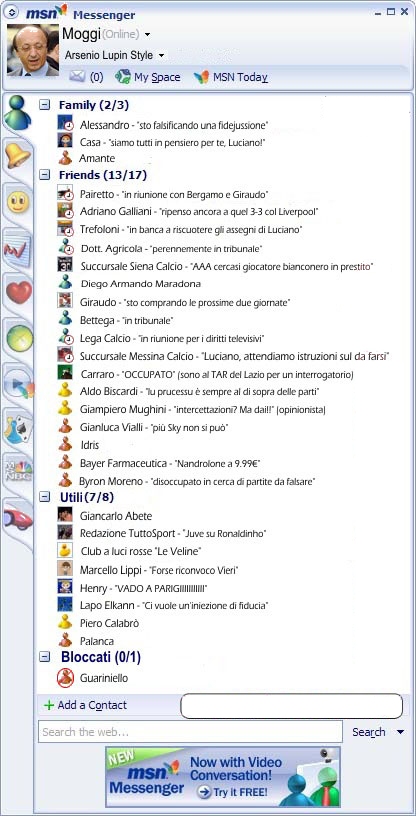
Task: Click Succursale Messina Calcio's avatar icon
Action: pyautogui.click(x=65, y=355)
